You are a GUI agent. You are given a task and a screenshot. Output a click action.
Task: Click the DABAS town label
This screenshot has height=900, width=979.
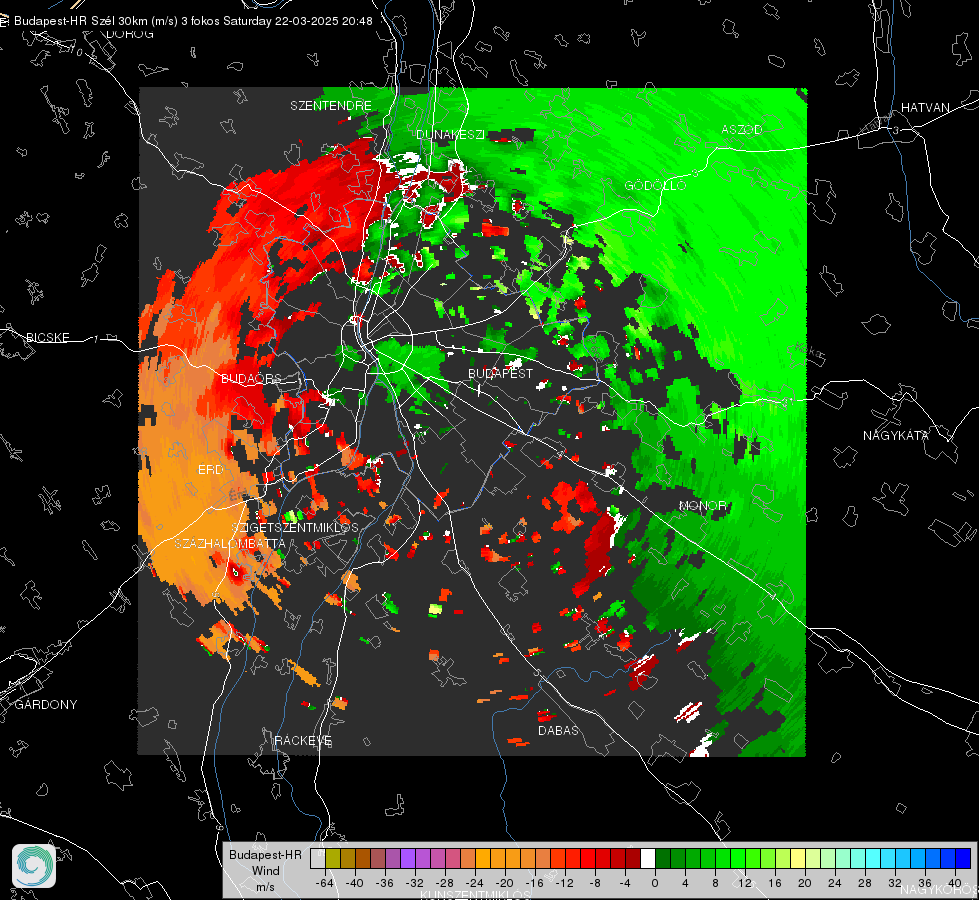(x=558, y=730)
